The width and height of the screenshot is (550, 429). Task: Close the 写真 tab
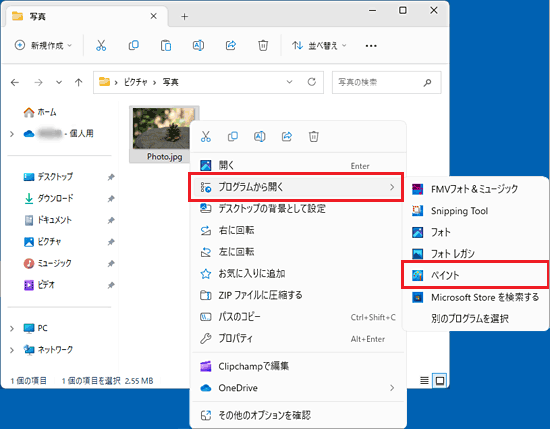153,16
